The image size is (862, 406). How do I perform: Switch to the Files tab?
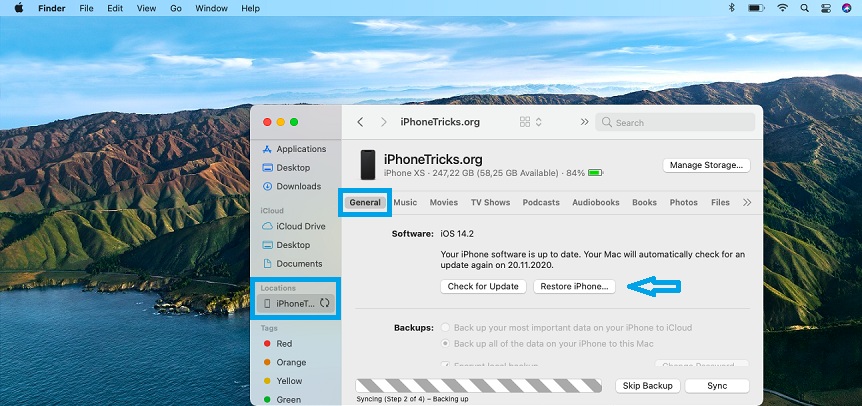[x=720, y=202]
